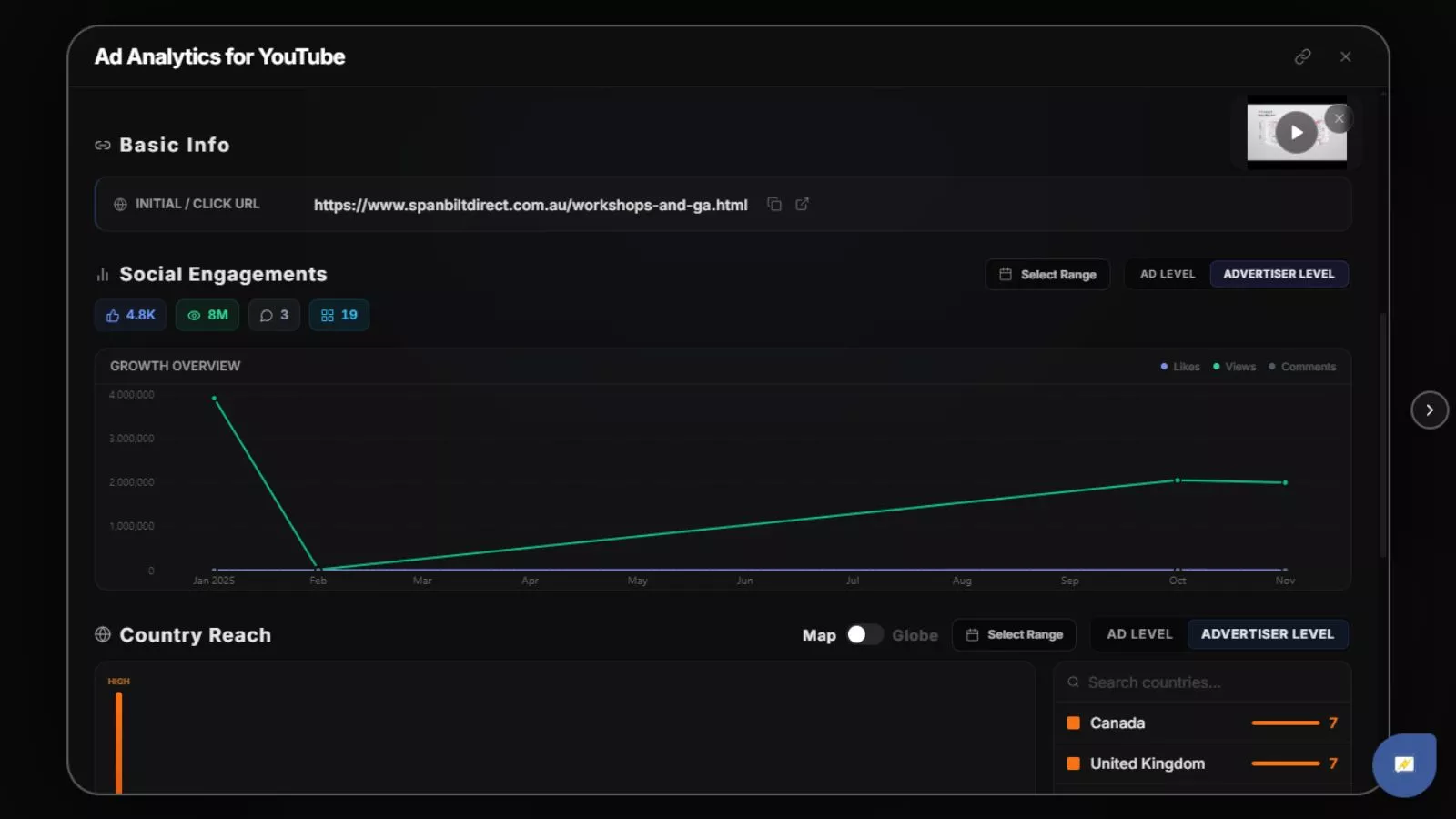The image size is (1456, 819).
Task: Switch Social Engagements to AD LEVEL
Action: [x=1168, y=274]
